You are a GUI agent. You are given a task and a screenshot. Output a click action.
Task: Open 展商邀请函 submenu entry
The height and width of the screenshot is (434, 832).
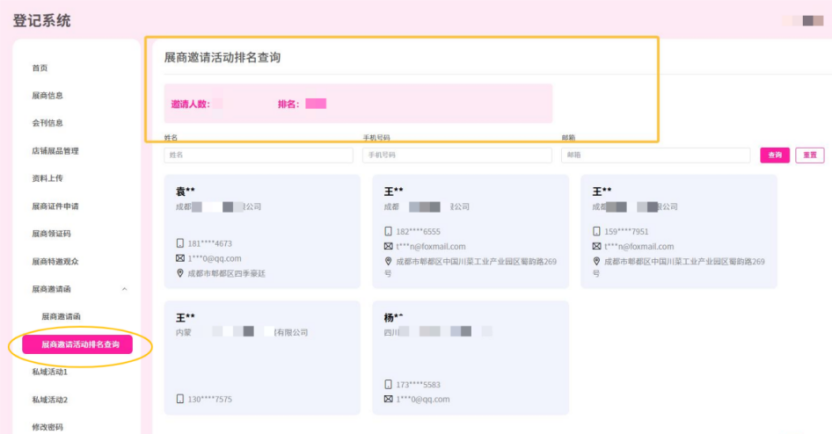click(x=61, y=316)
